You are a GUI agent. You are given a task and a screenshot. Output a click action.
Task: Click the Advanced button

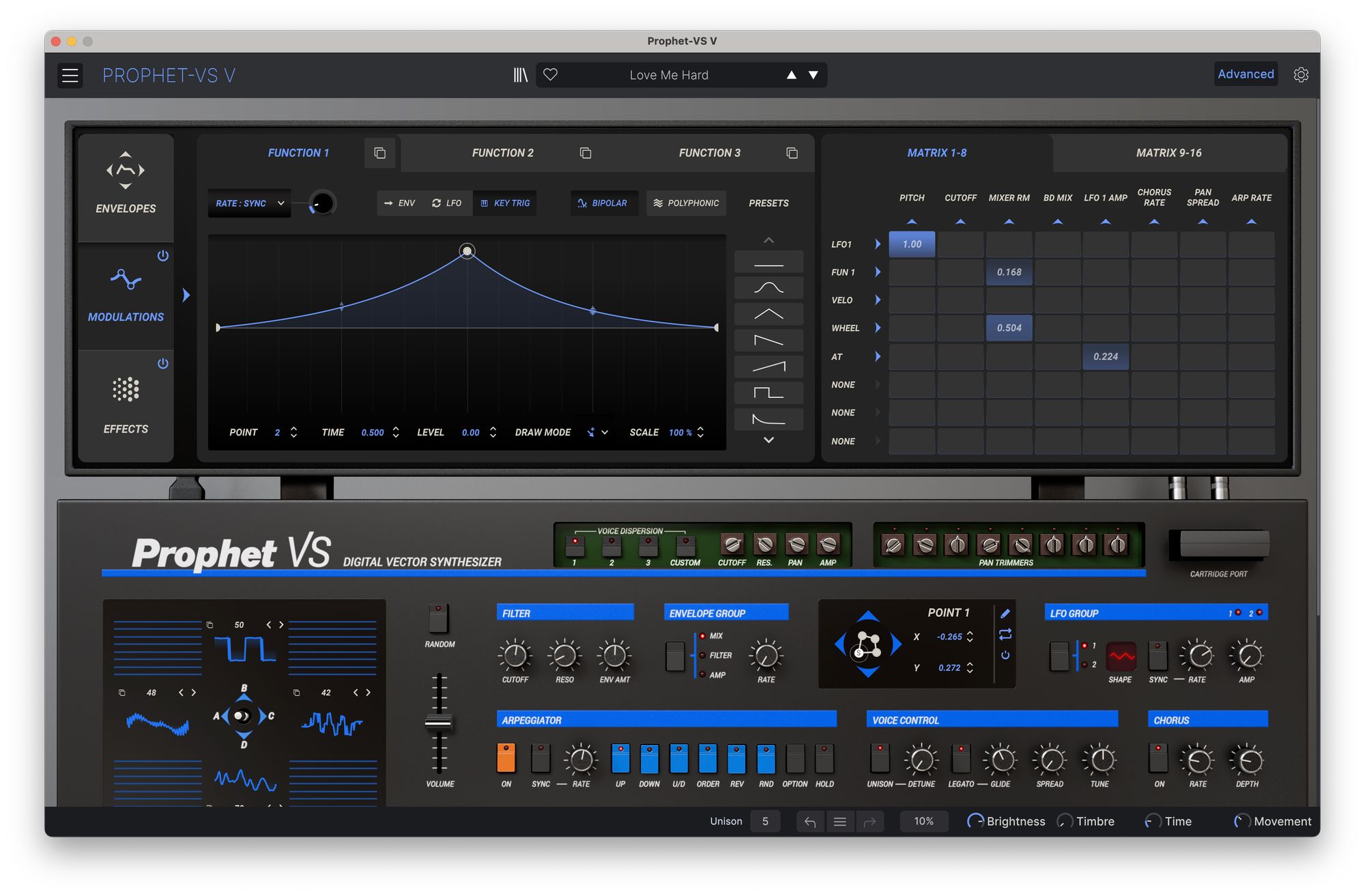[x=1246, y=74]
